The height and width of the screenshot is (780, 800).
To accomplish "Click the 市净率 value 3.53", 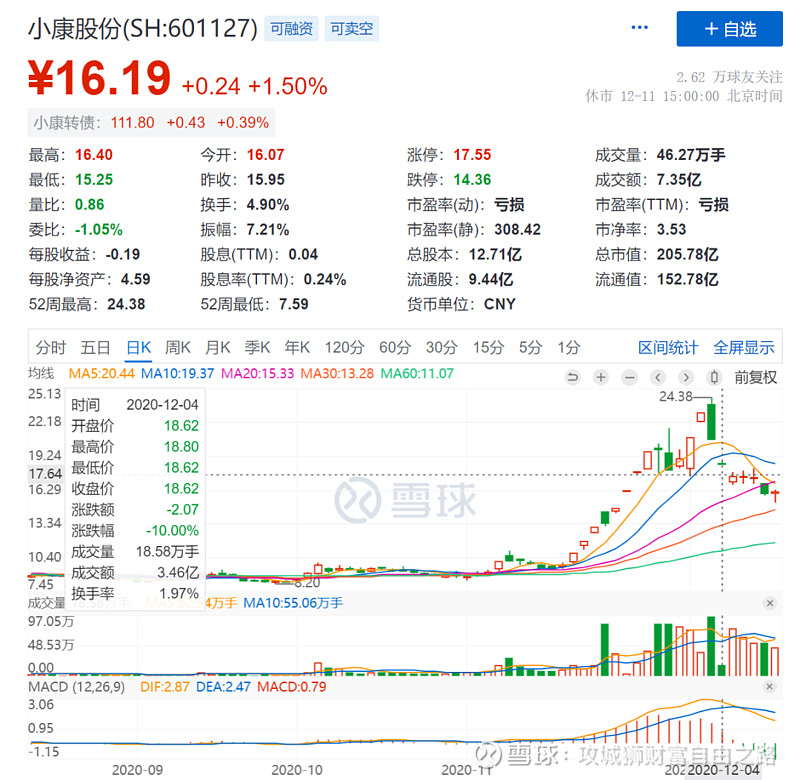I will (x=671, y=230).
